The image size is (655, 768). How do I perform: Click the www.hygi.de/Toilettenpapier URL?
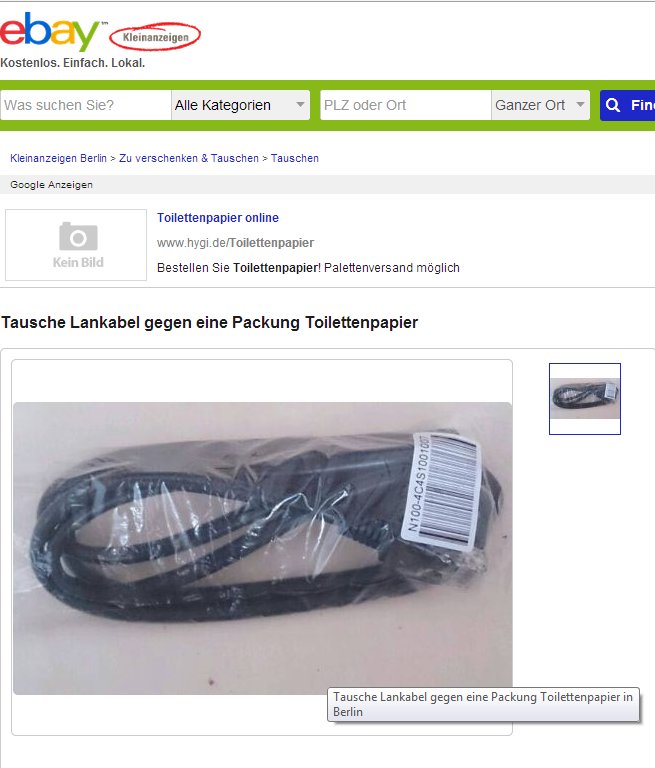[235, 242]
